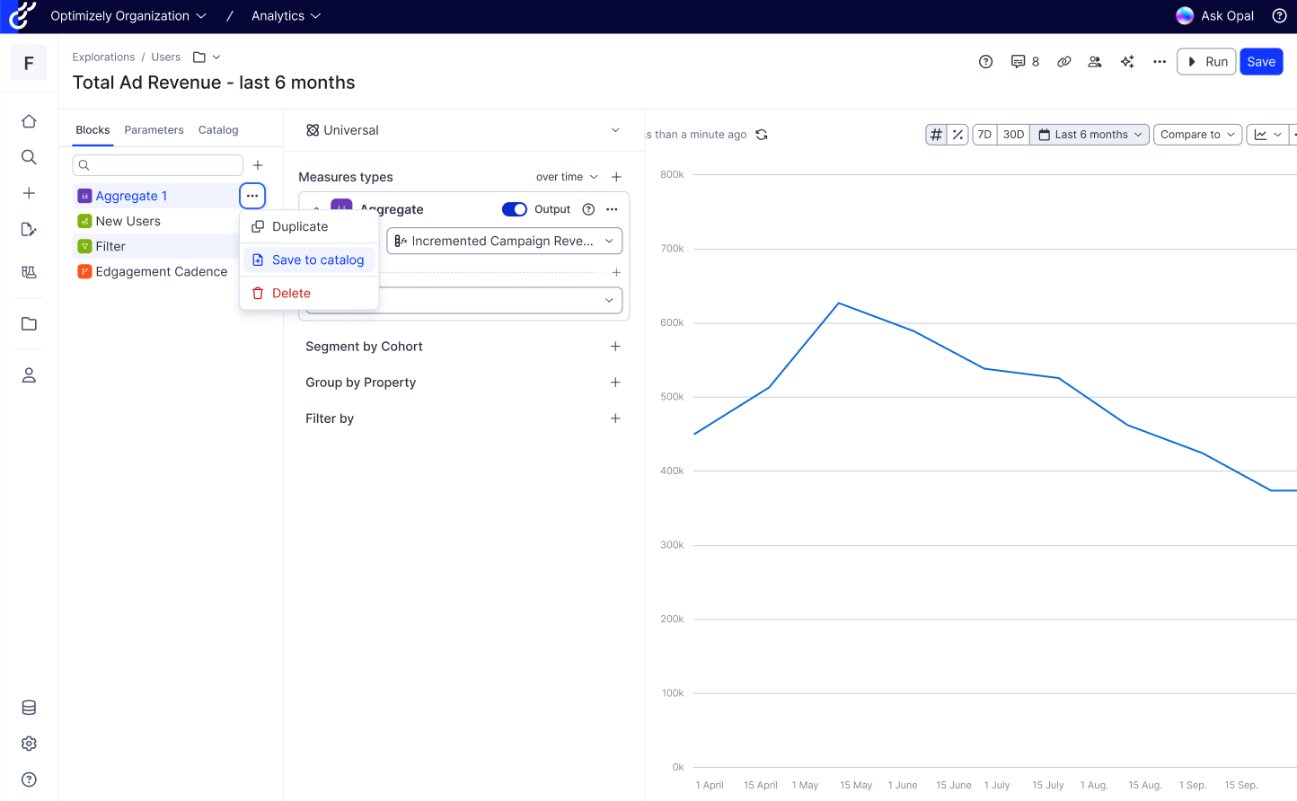The image size is (1297, 801).
Task: Switch to number format (#) display
Action: click(x=936, y=135)
